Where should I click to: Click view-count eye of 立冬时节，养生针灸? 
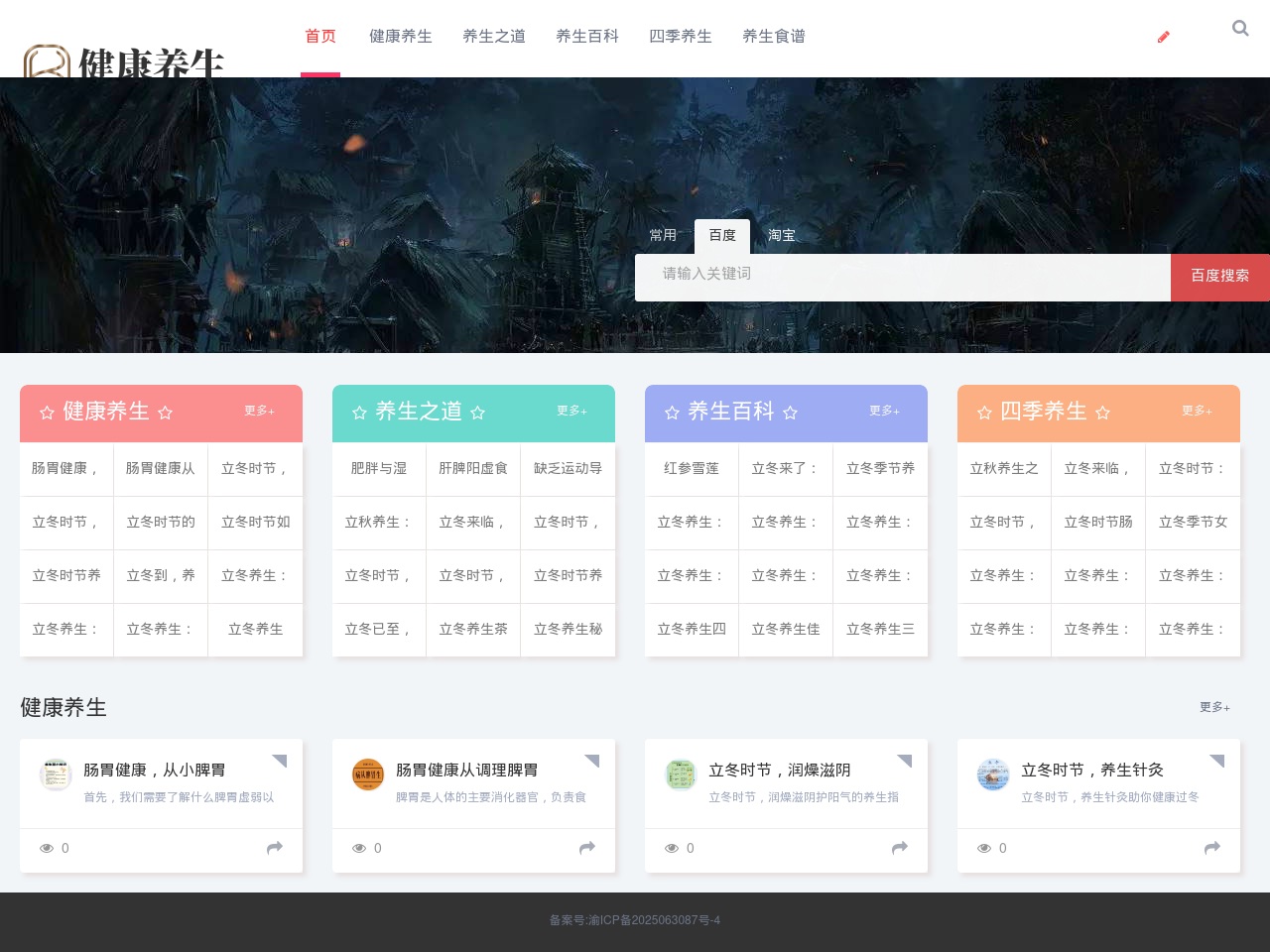[984, 848]
